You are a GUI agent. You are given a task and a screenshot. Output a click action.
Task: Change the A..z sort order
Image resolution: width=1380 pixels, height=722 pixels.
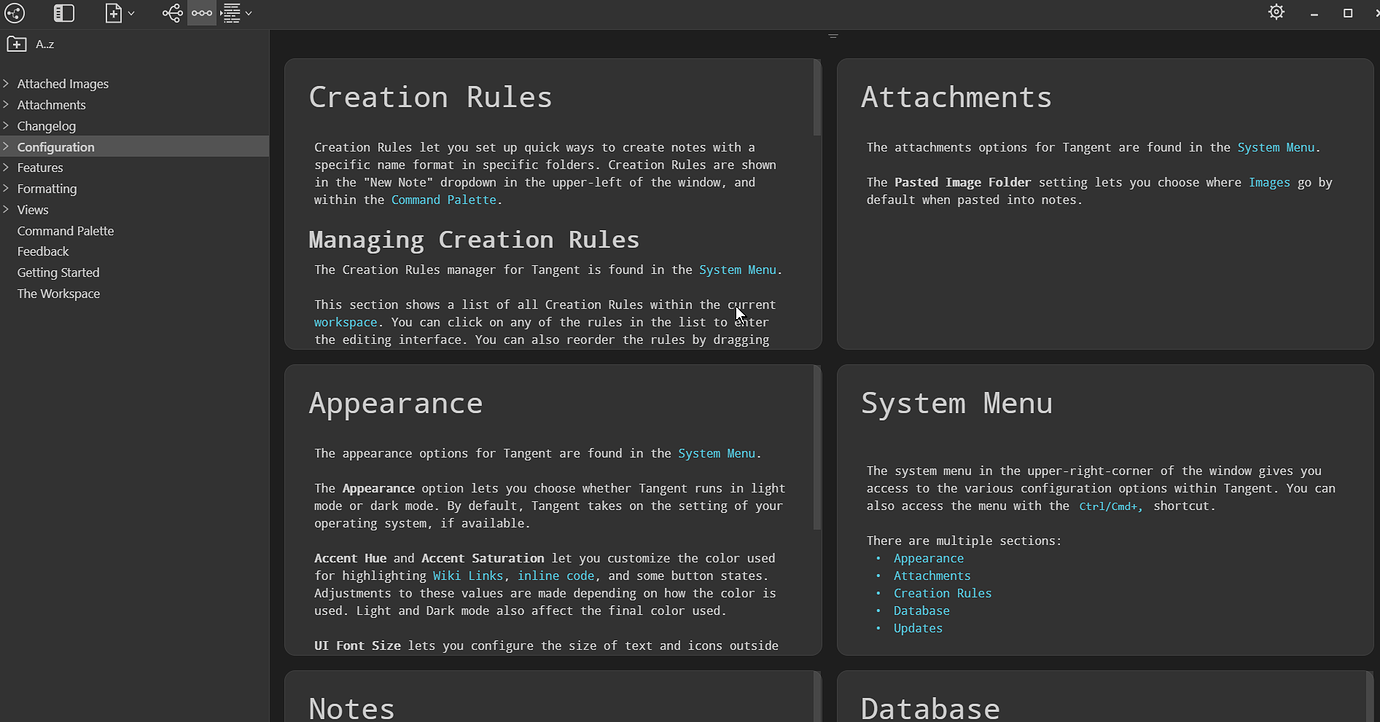[45, 44]
